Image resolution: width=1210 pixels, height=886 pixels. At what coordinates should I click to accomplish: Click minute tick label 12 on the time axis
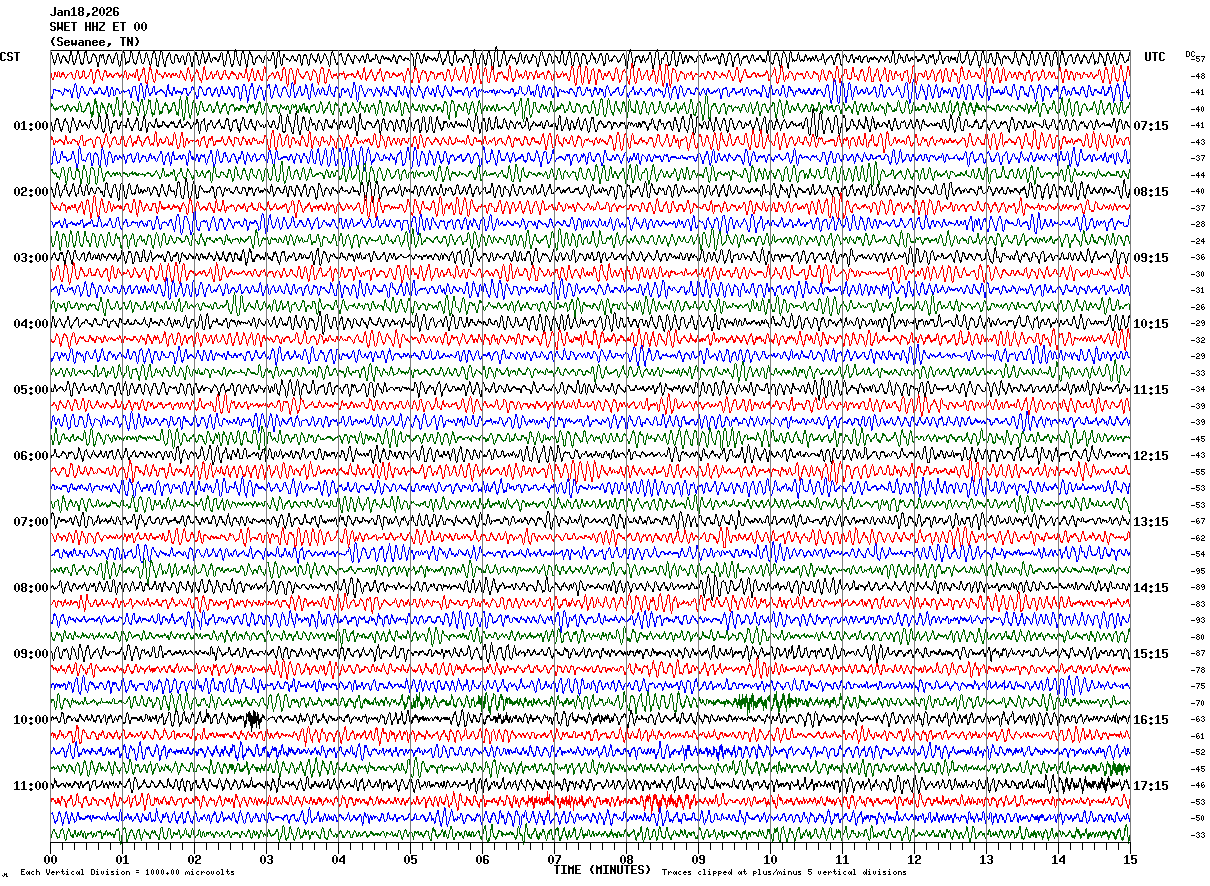pyautogui.click(x=914, y=859)
